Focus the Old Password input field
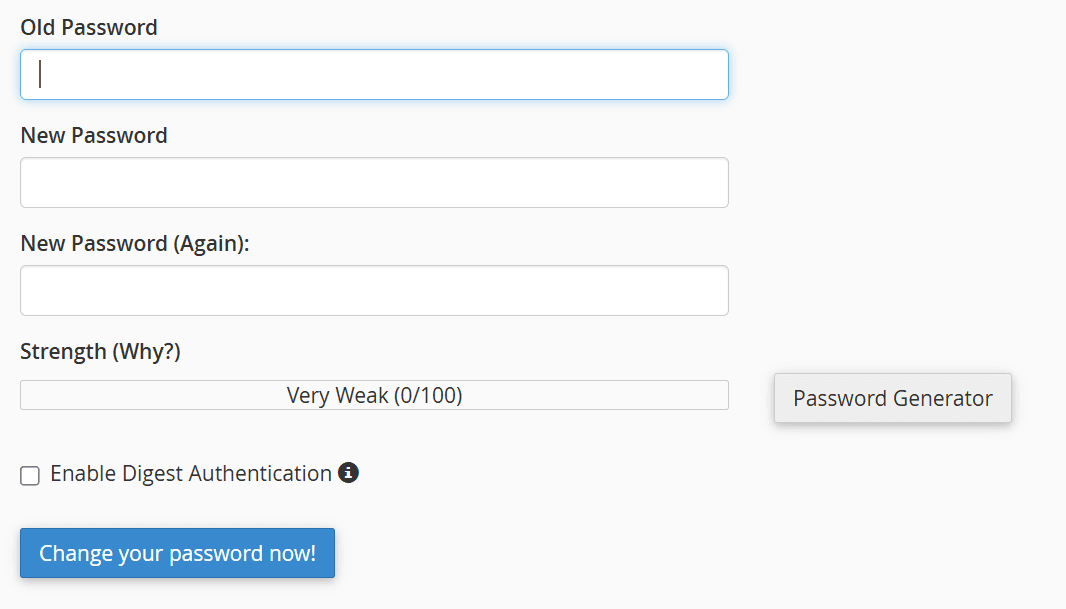The width and height of the screenshot is (1066, 609). [374, 74]
